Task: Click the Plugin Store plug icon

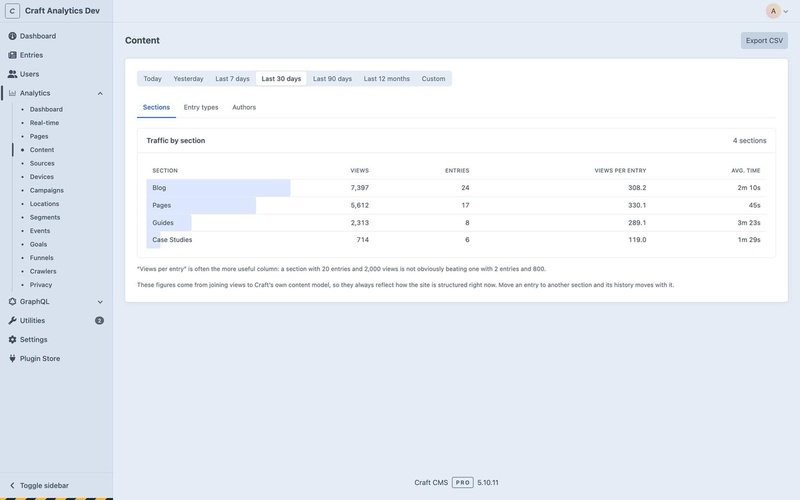Action: click(12, 358)
